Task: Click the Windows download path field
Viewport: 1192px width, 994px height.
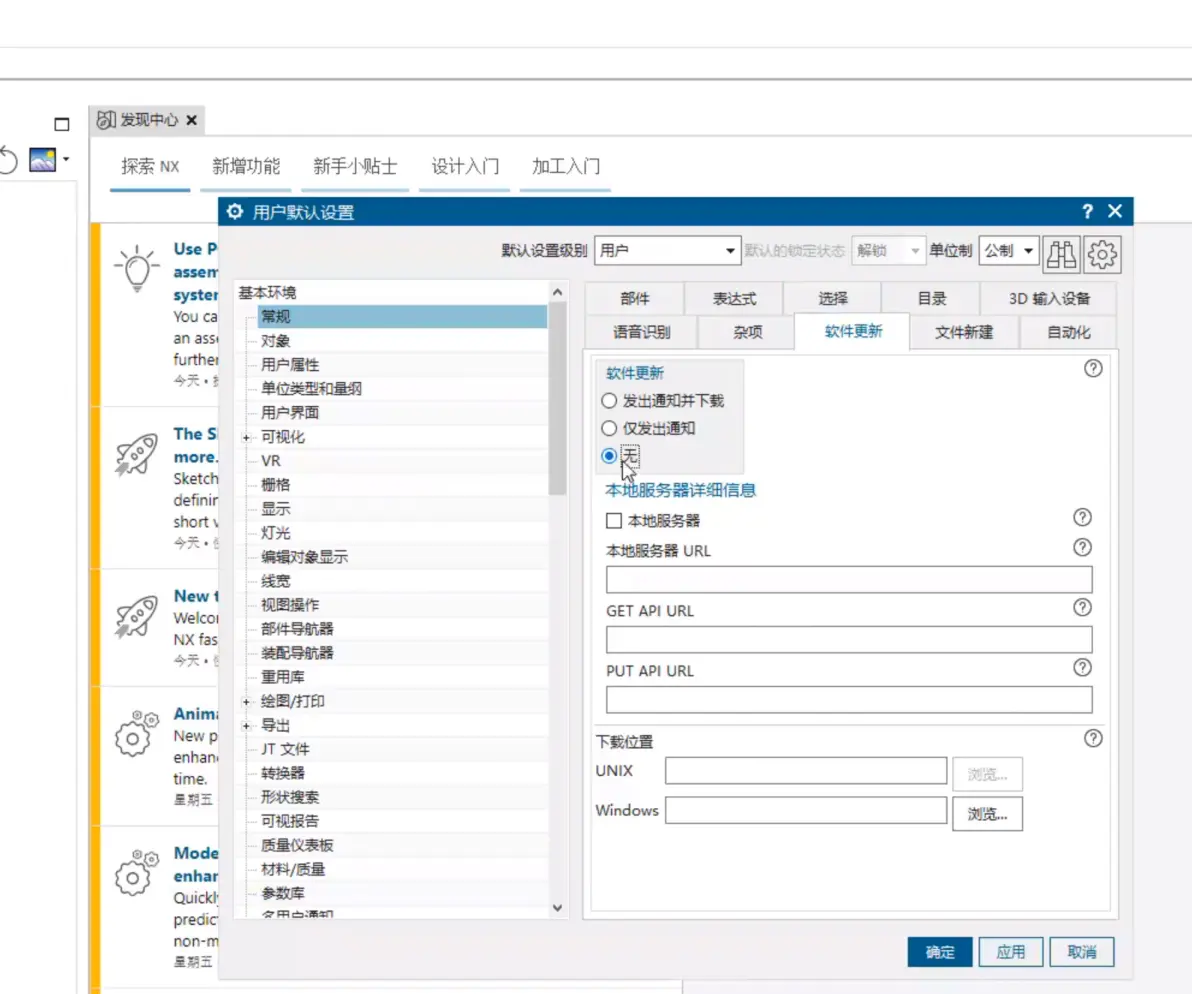Action: (806, 810)
